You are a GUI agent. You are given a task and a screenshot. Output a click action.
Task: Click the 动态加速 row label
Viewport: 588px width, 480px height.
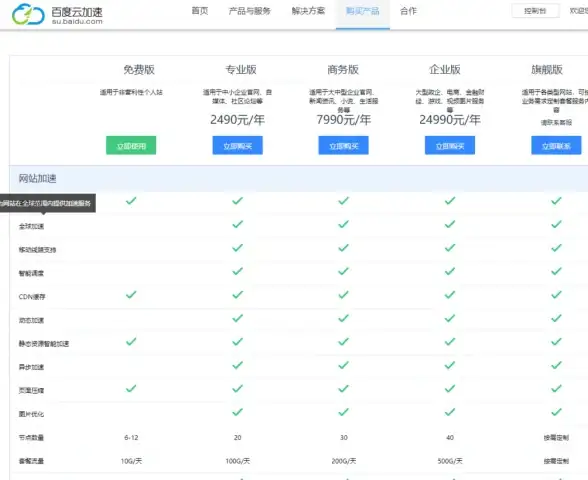pos(32,320)
